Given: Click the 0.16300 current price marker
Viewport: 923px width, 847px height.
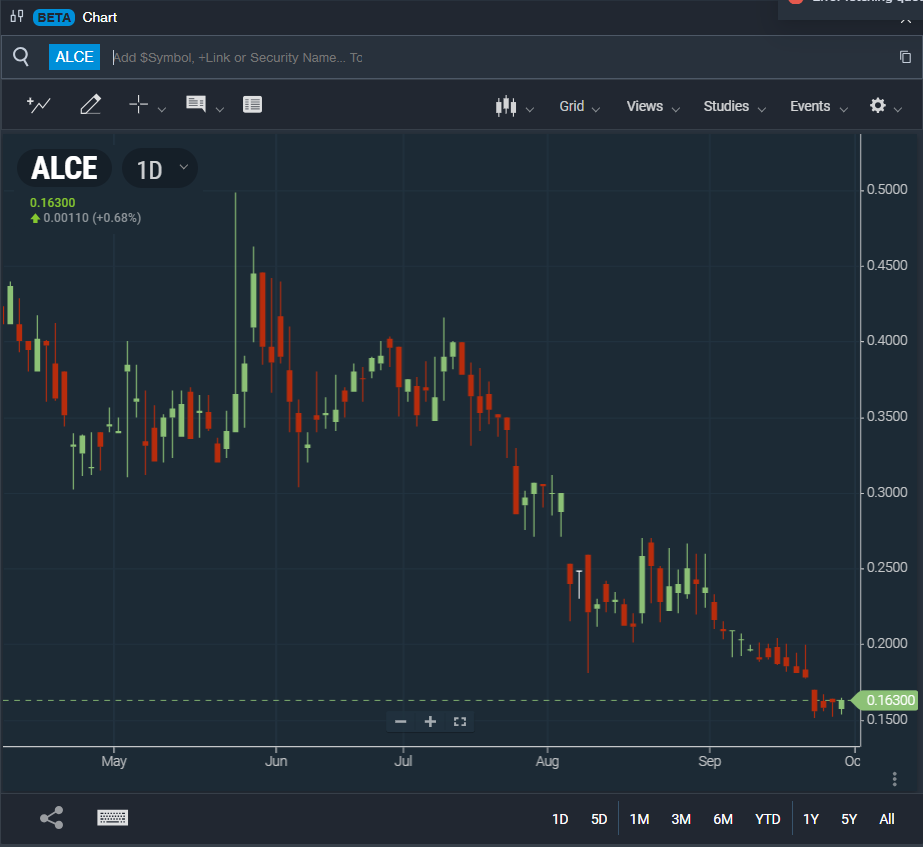Looking at the screenshot, I should click(886, 700).
